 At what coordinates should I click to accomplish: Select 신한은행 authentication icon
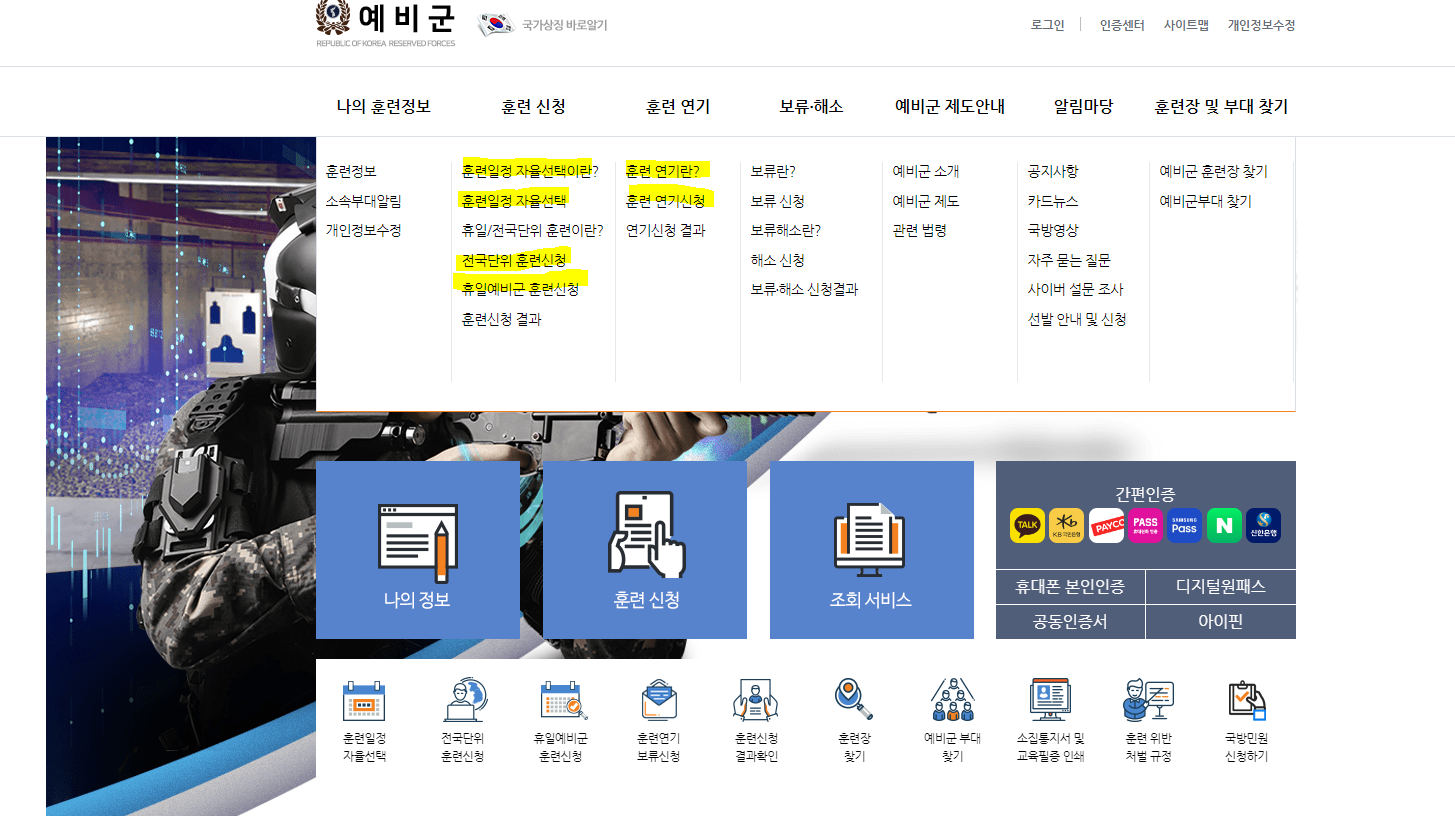[1263, 525]
